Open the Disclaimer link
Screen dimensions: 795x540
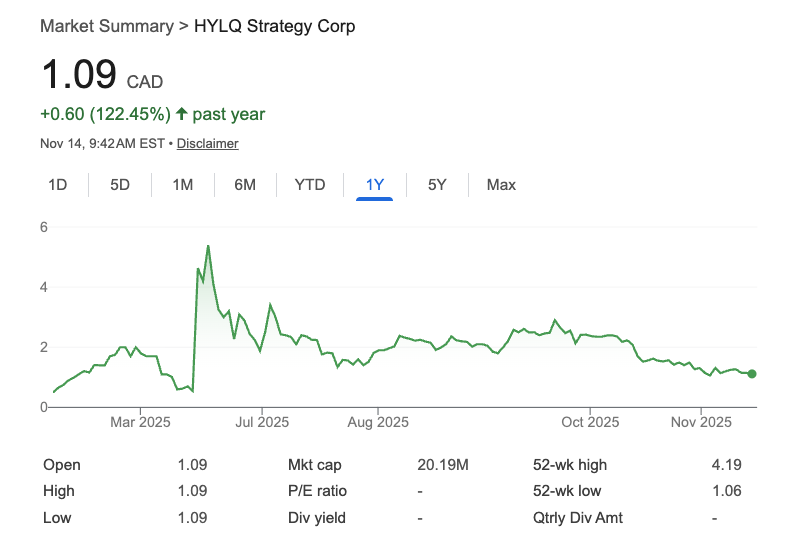(207, 143)
